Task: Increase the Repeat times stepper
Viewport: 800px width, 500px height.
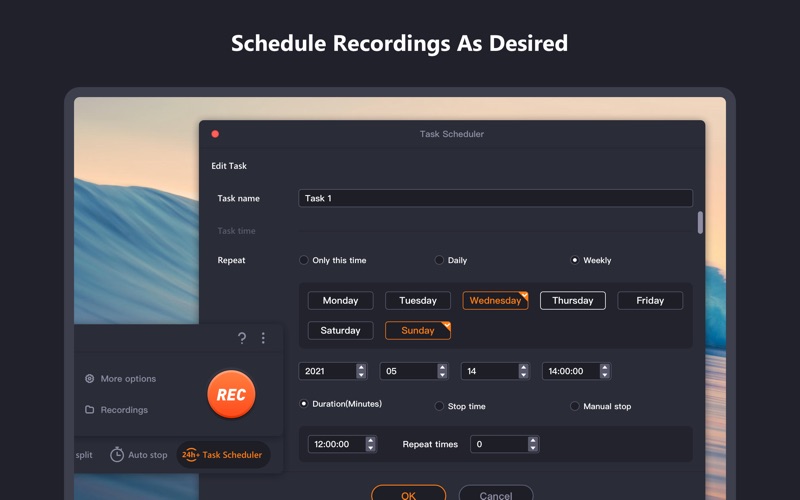Action: pos(533,440)
